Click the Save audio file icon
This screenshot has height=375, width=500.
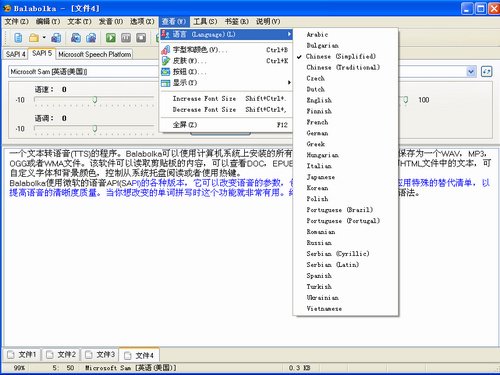(x=76, y=38)
